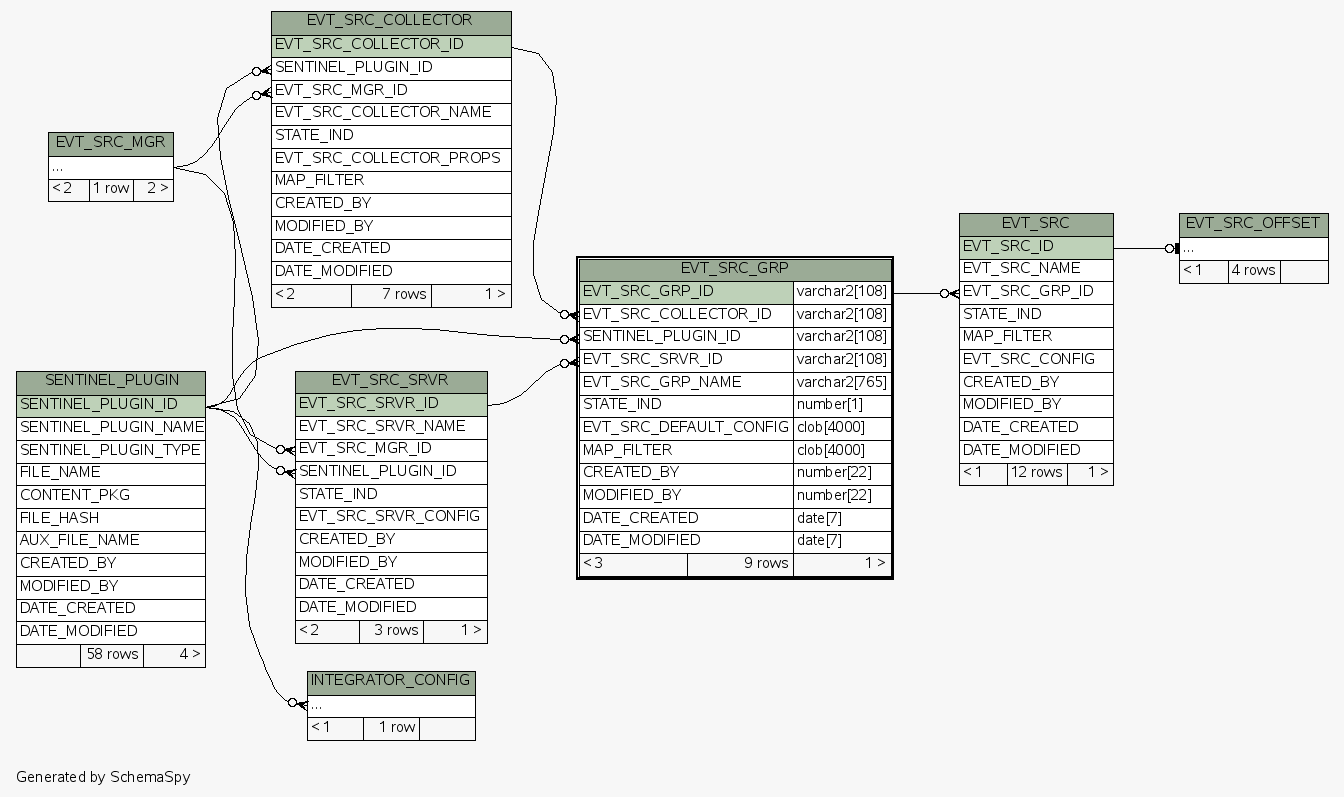This screenshot has width=1344, height=797.
Task: Click EVT_SRC_DEFAULT_CONFIG column in EVT_SRC_GRP
Action: pos(686,428)
